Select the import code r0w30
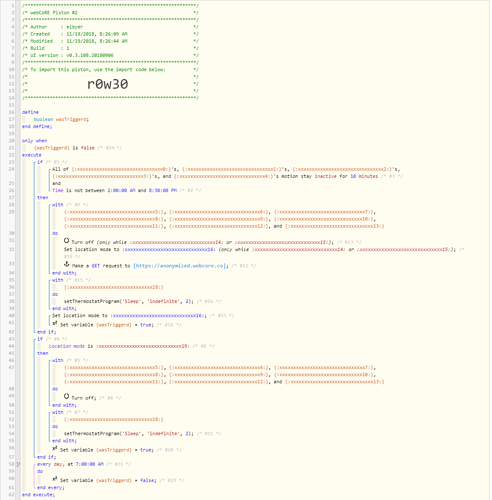 (x=107, y=84)
